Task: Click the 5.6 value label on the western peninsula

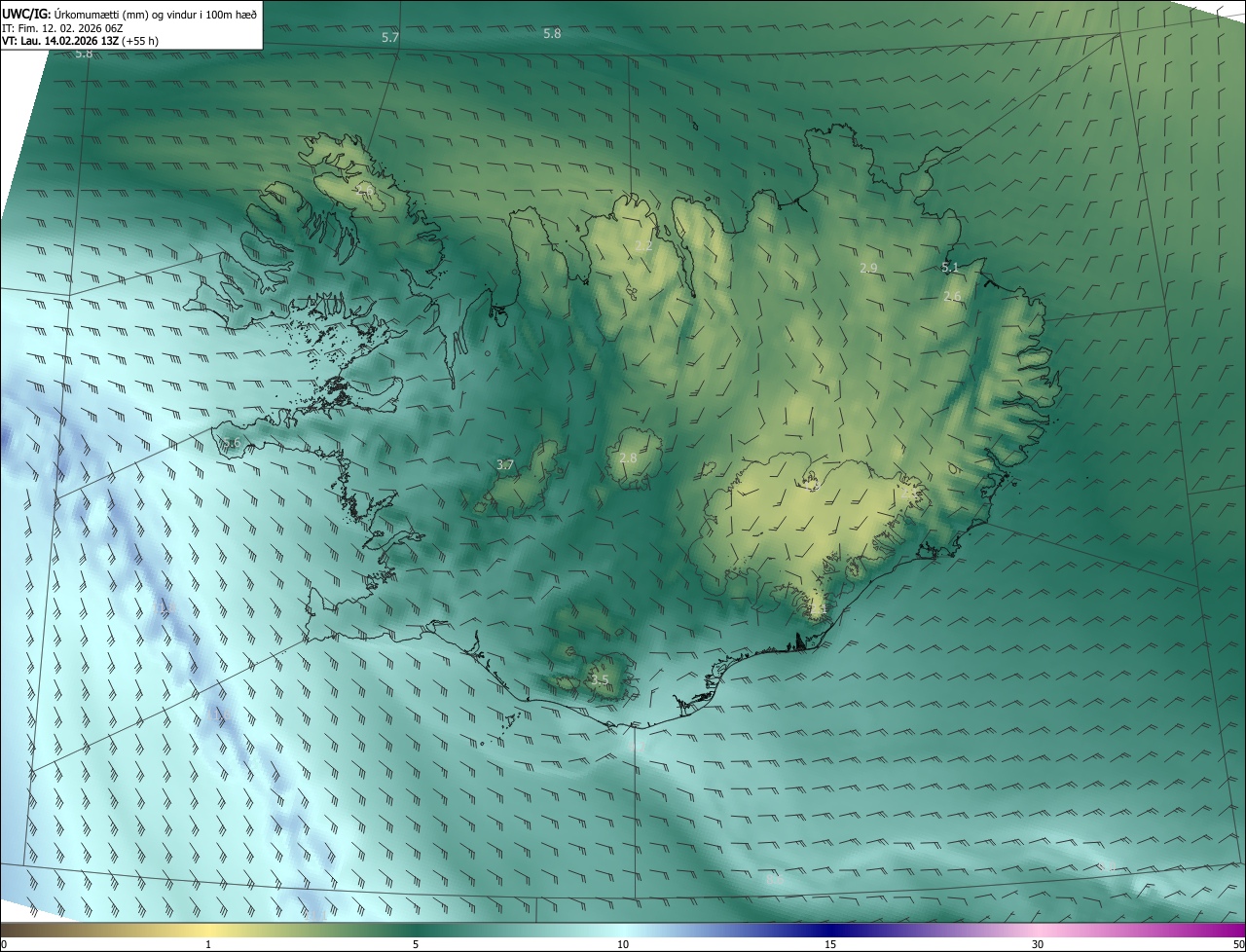Action: (231, 443)
